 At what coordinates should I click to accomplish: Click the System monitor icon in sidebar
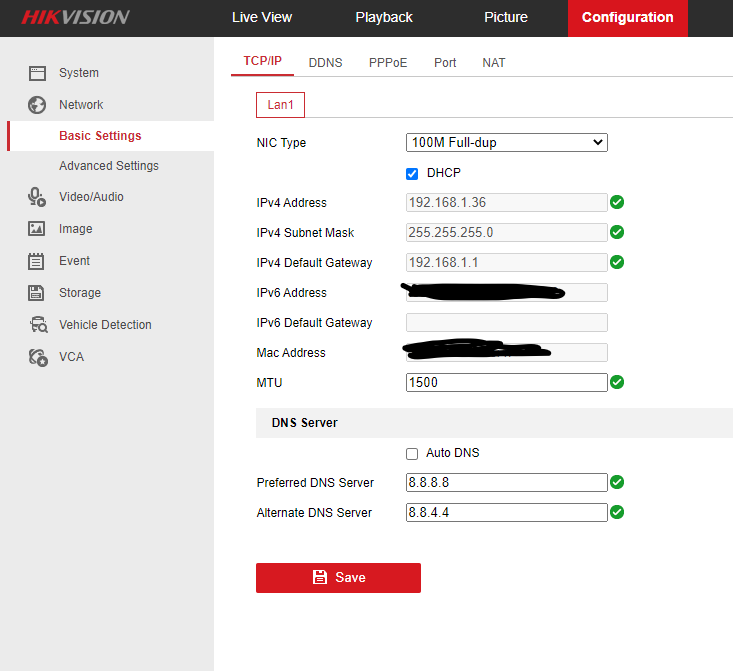(x=37, y=73)
